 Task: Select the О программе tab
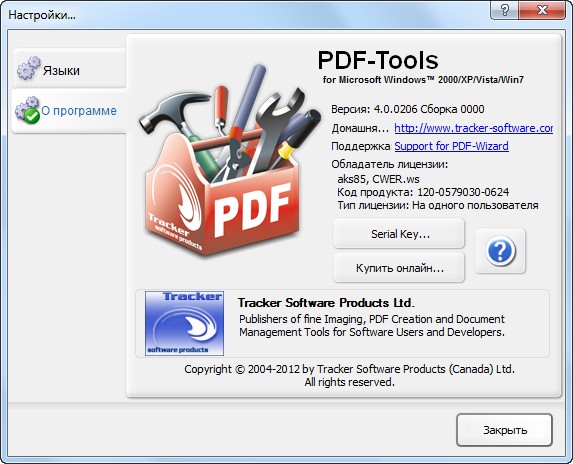click(x=69, y=111)
